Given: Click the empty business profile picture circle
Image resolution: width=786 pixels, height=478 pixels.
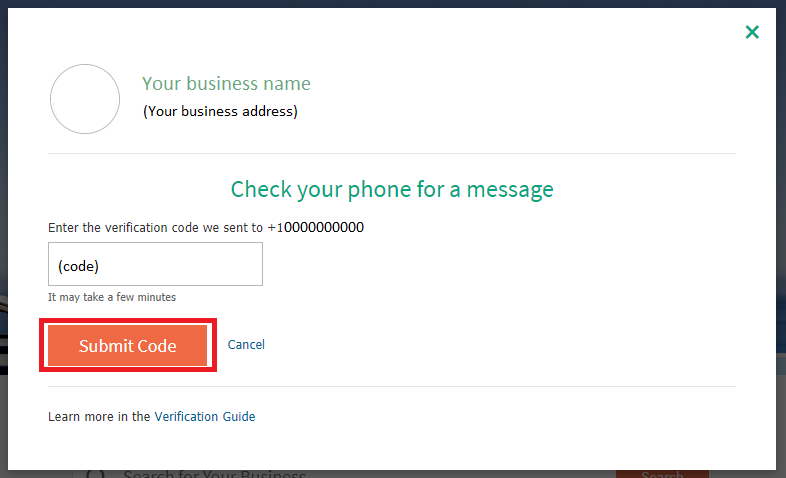Looking at the screenshot, I should 85,99.
